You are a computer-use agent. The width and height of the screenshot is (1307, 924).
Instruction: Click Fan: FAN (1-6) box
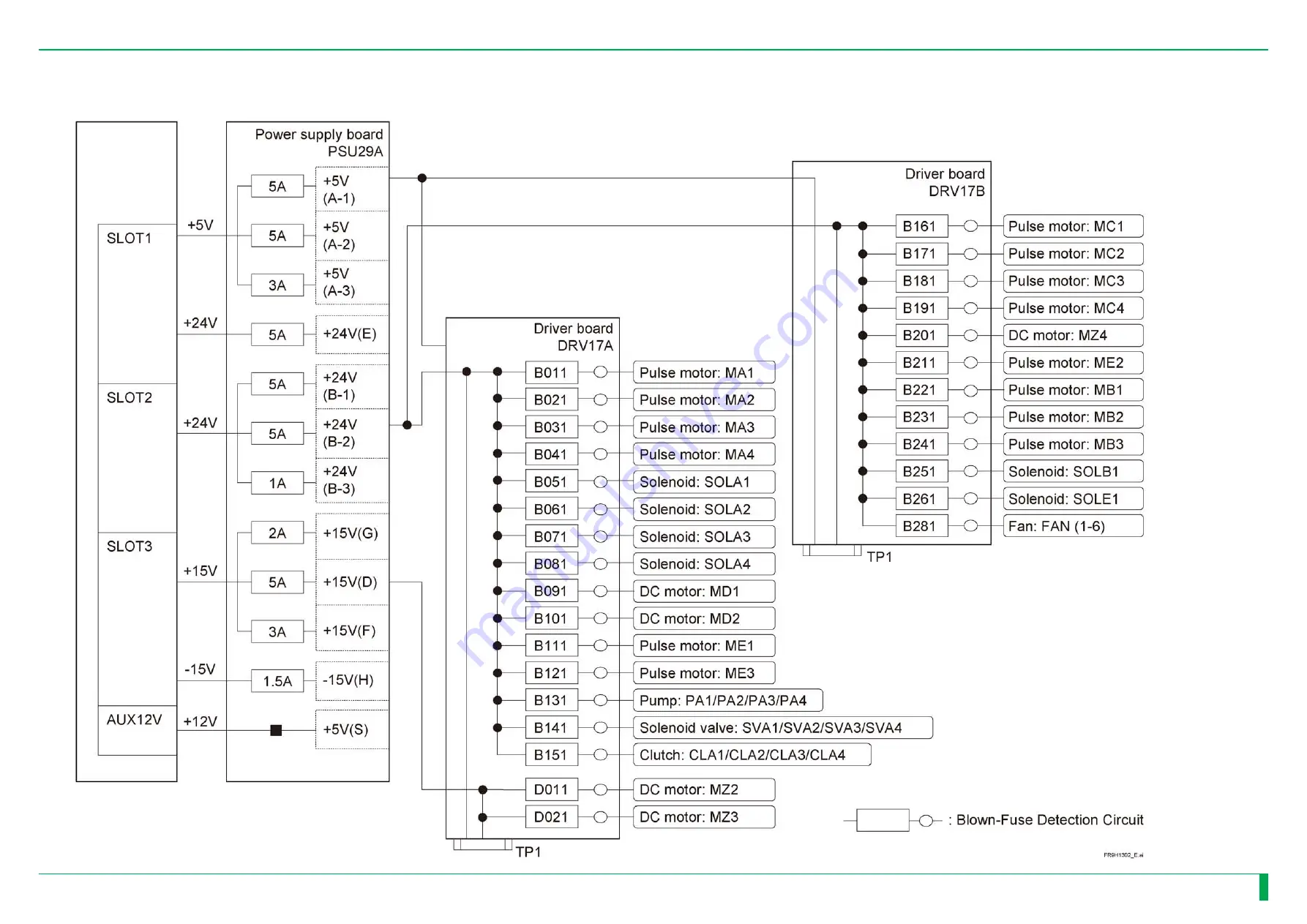1073,526
